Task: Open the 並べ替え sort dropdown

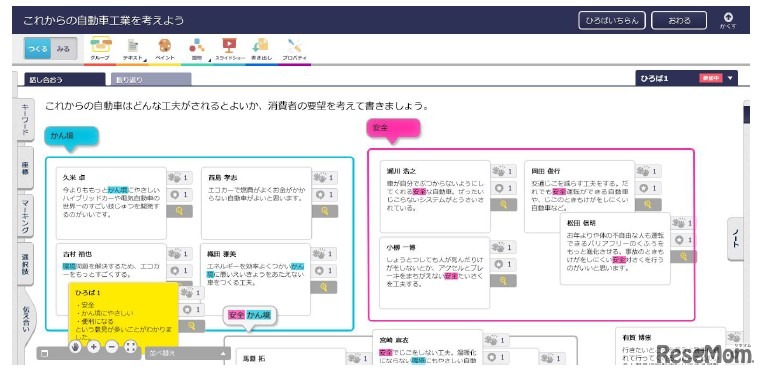Action: click(x=187, y=353)
